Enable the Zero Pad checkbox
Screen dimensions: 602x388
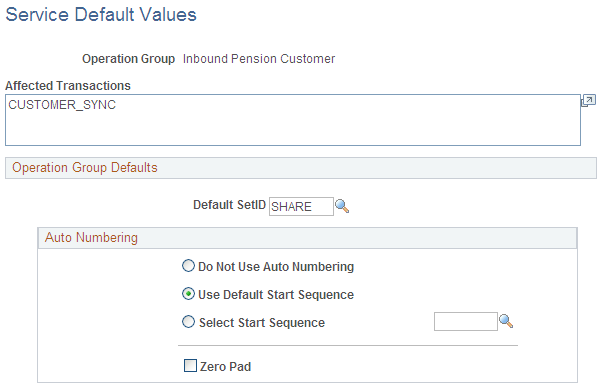[190, 365]
